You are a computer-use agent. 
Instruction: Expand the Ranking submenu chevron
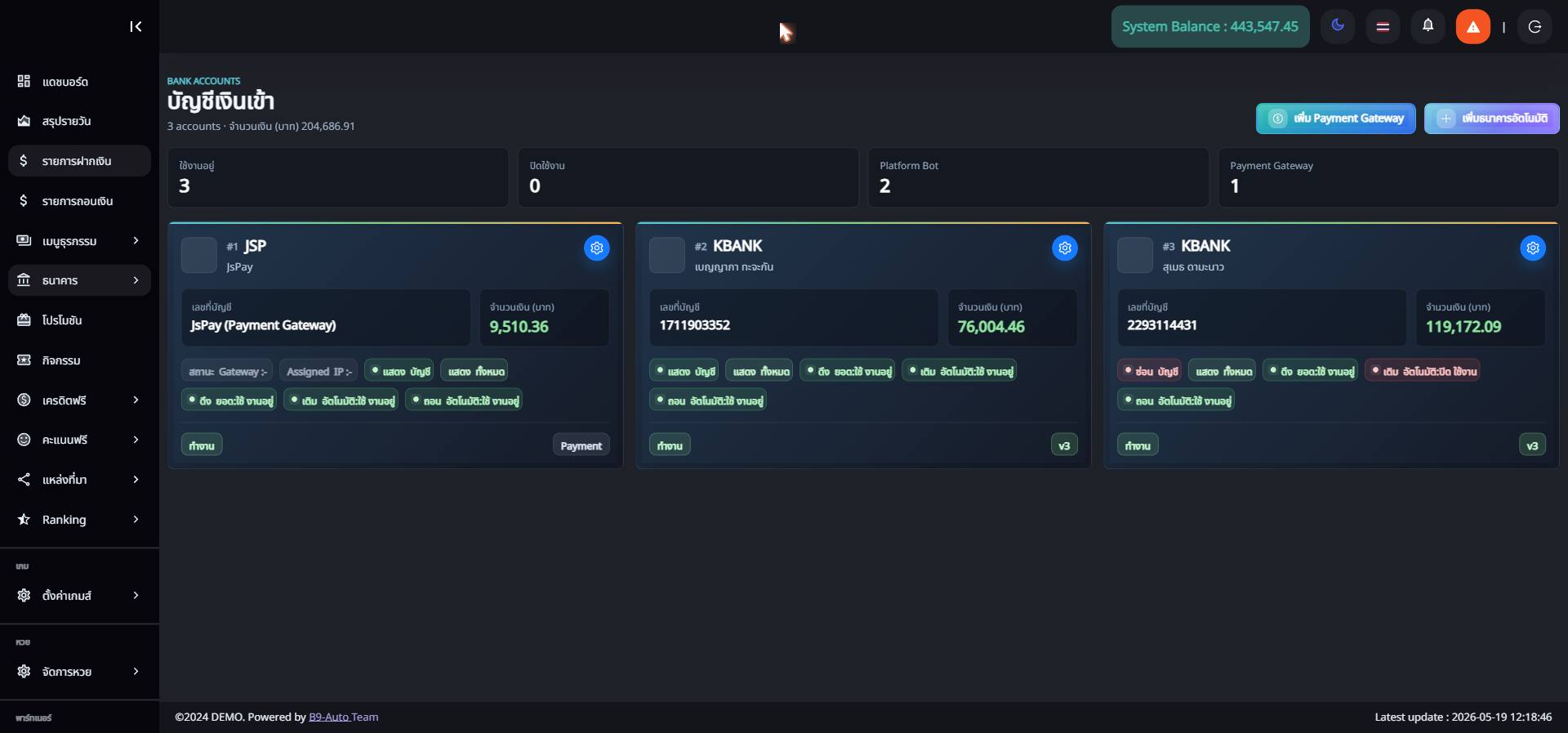[136, 519]
